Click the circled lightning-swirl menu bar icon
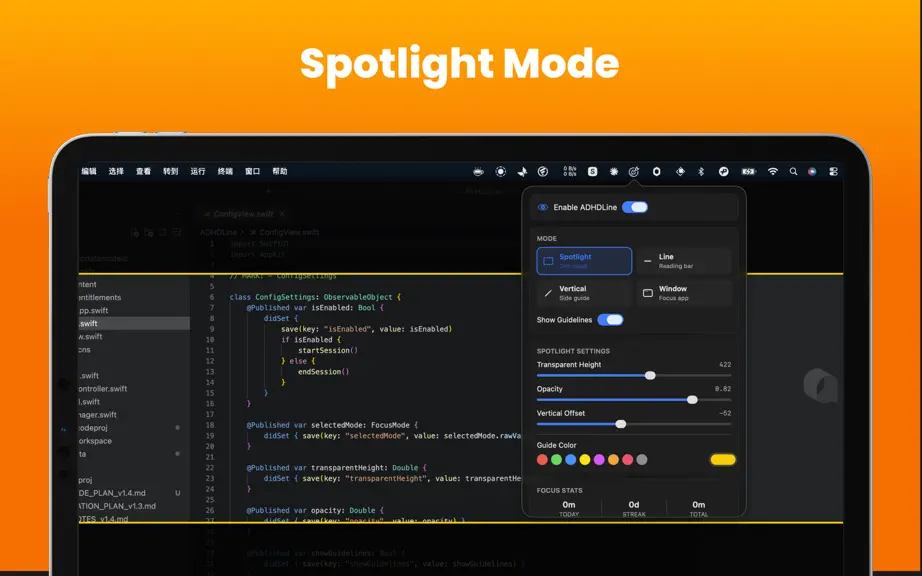Image resolution: width=922 pixels, height=576 pixels. pyautogui.click(x=543, y=172)
